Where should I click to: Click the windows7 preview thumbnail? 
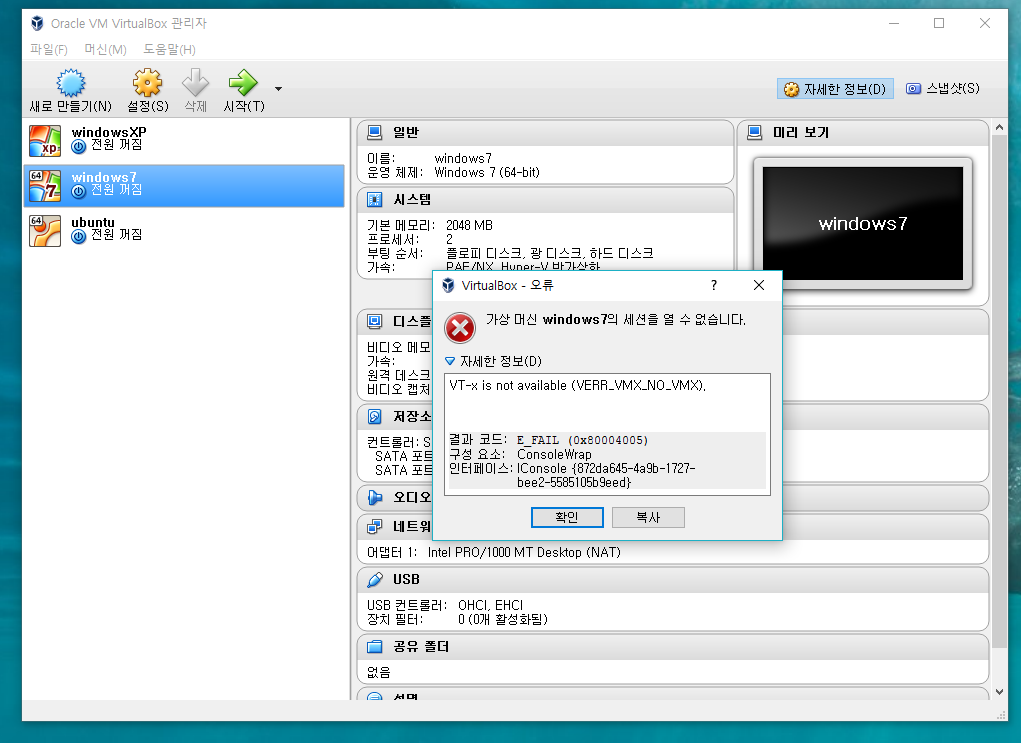[863, 223]
